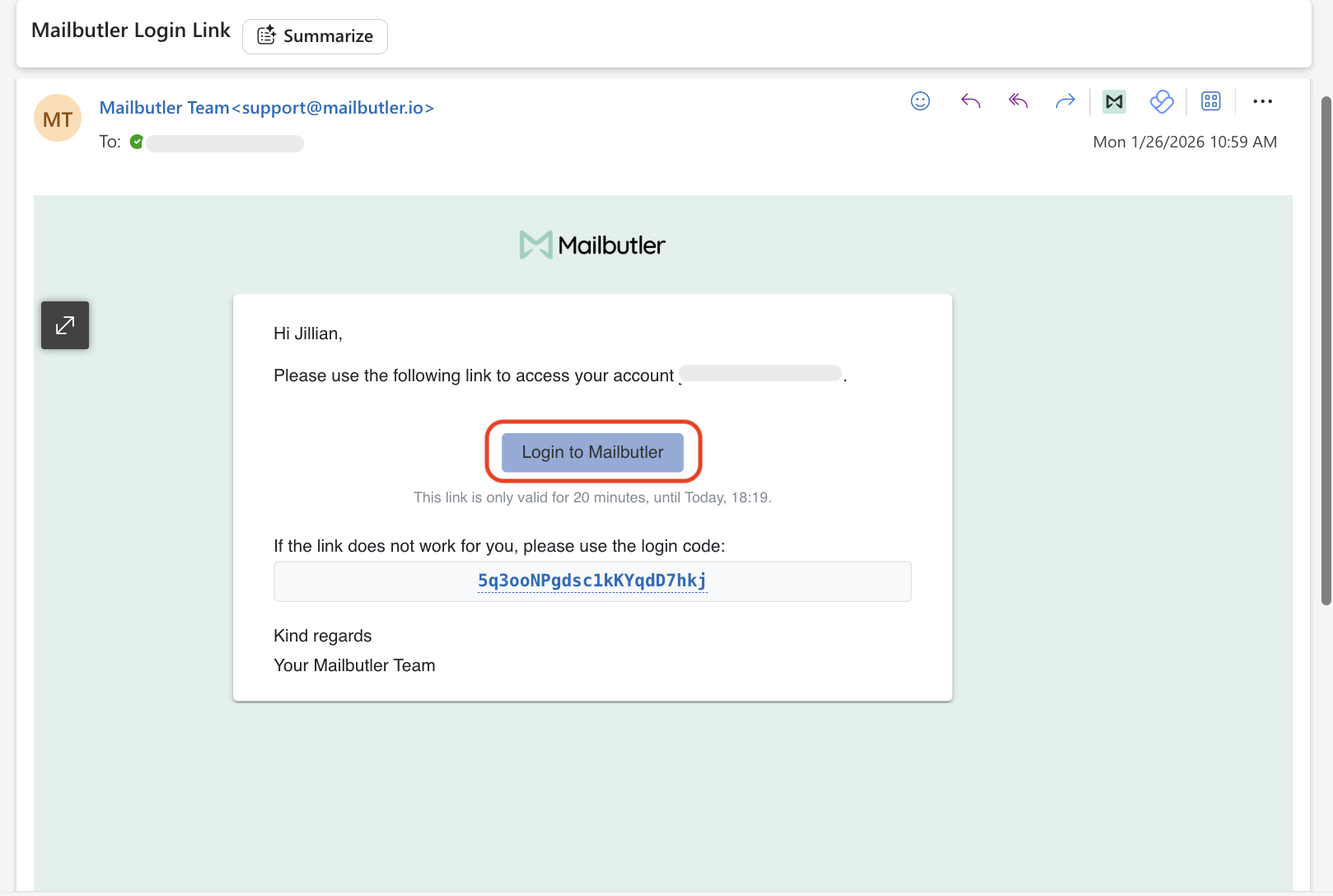The height and width of the screenshot is (896, 1333).
Task: Click the login code link
Action: (x=592, y=581)
